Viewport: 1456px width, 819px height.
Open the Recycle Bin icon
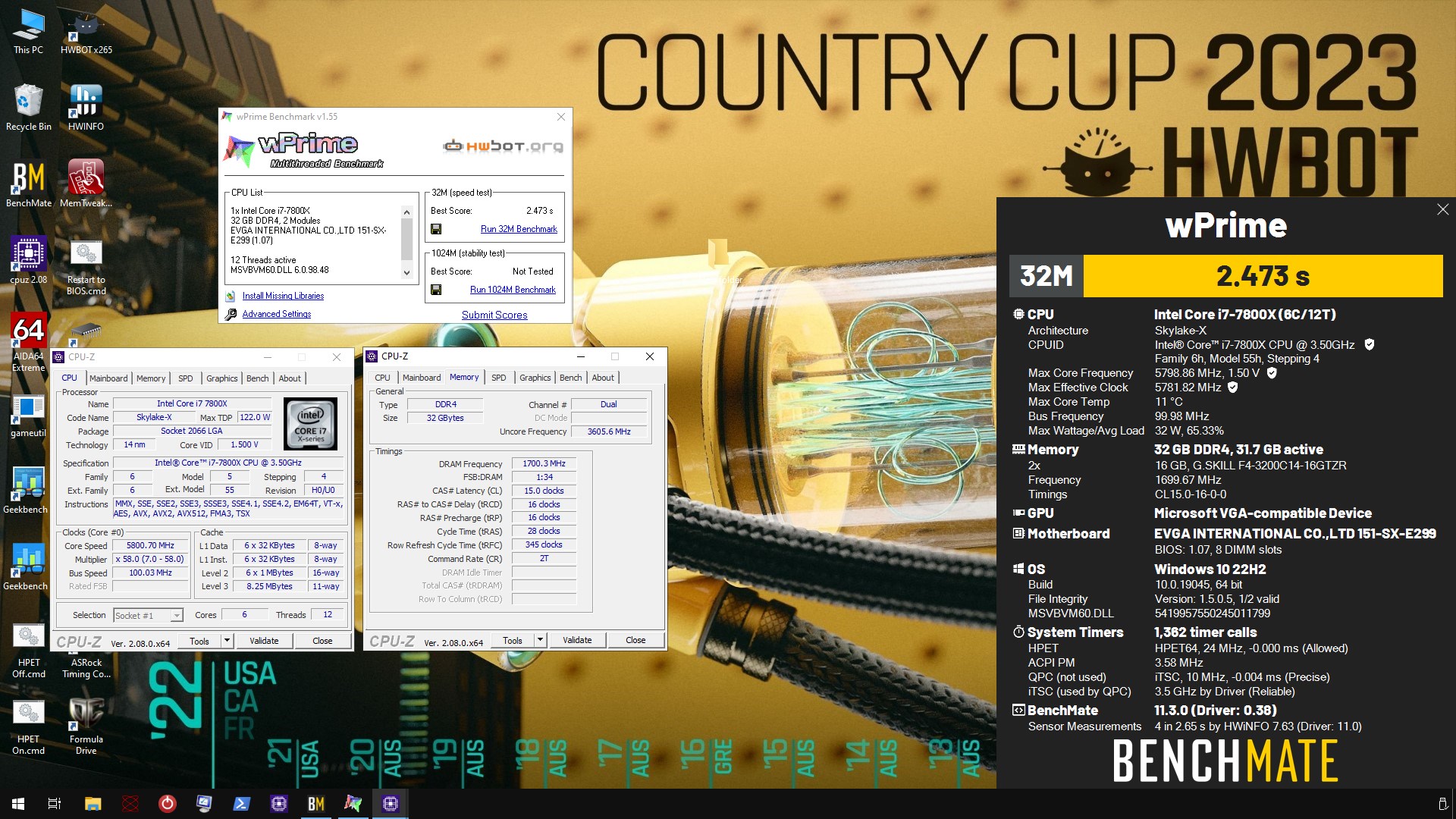[28, 108]
